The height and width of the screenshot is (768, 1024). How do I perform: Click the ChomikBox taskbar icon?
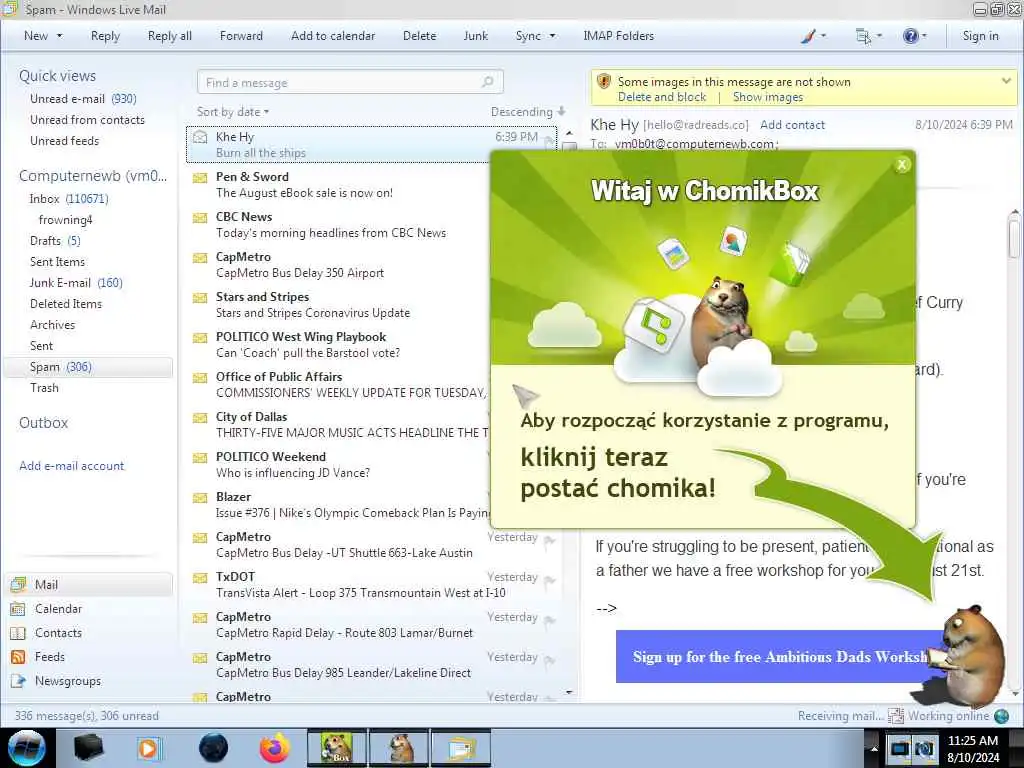pyautogui.click(x=337, y=748)
